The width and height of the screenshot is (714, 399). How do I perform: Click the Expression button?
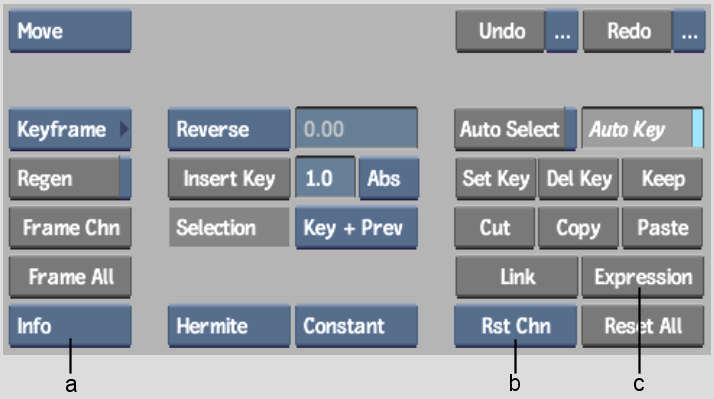tap(643, 276)
